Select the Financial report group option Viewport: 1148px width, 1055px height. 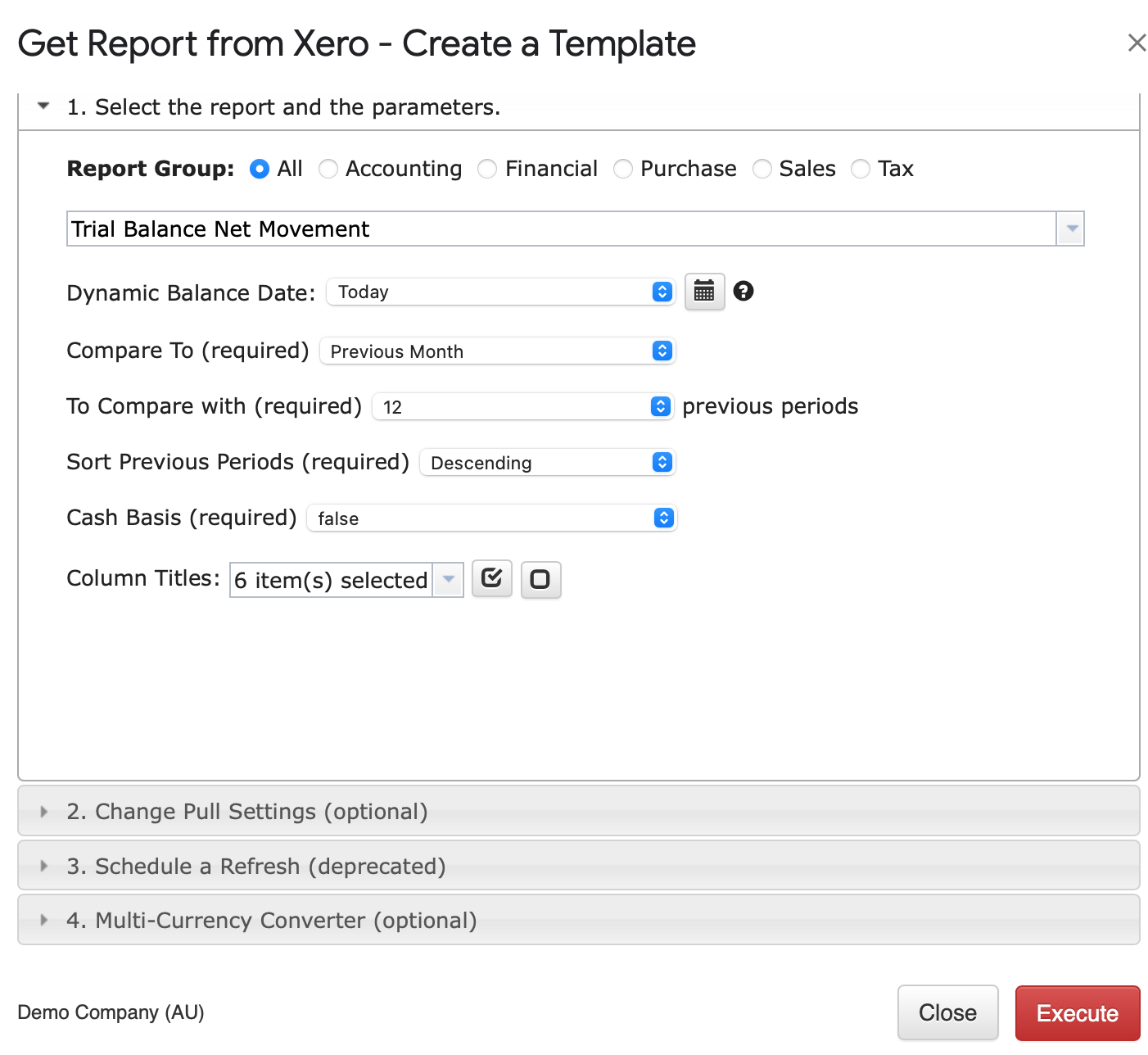coord(487,169)
